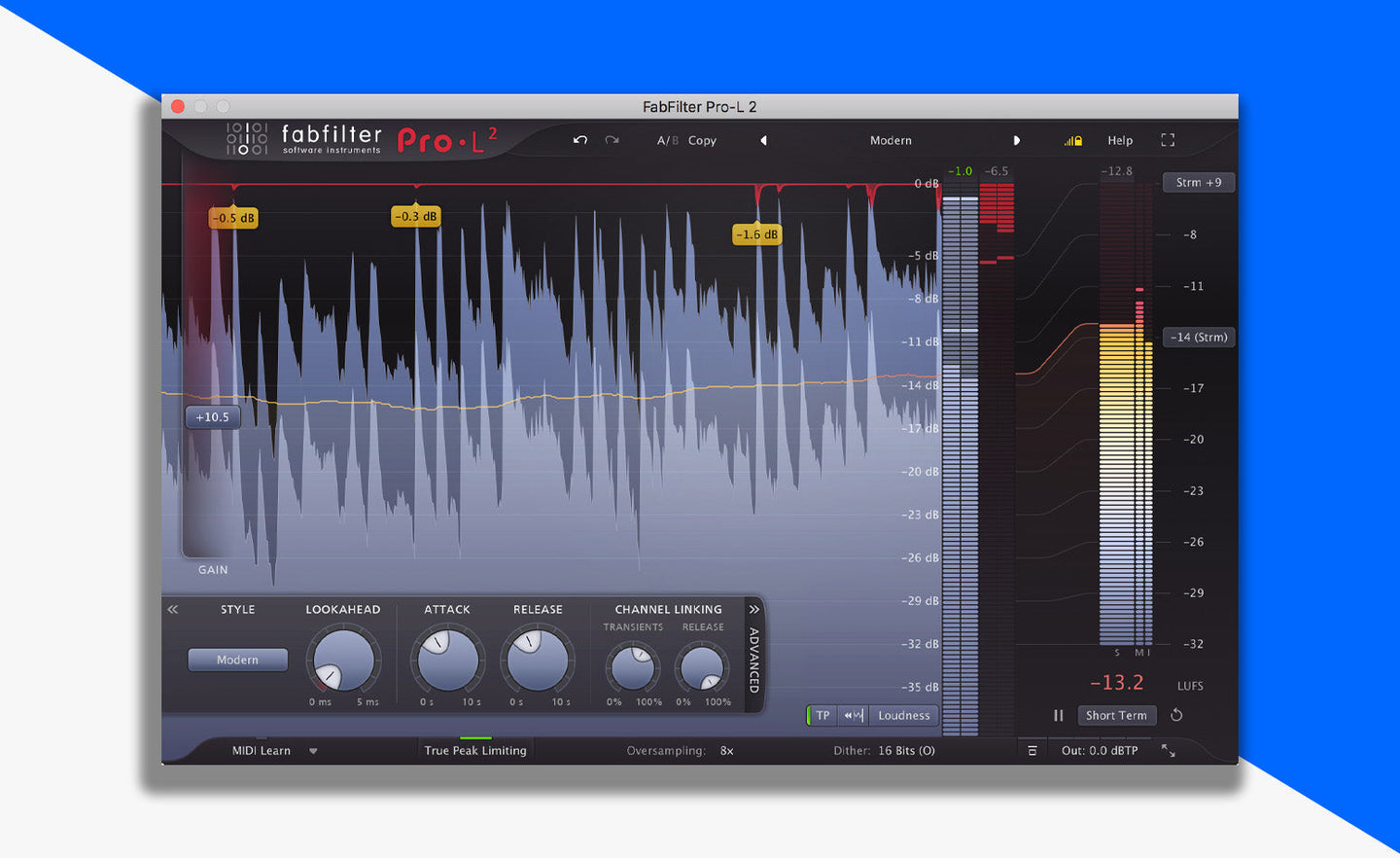The height and width of the screenshot is (858, 1400).
Task: Change the display scrolling mode button
Action: point(854,715)
